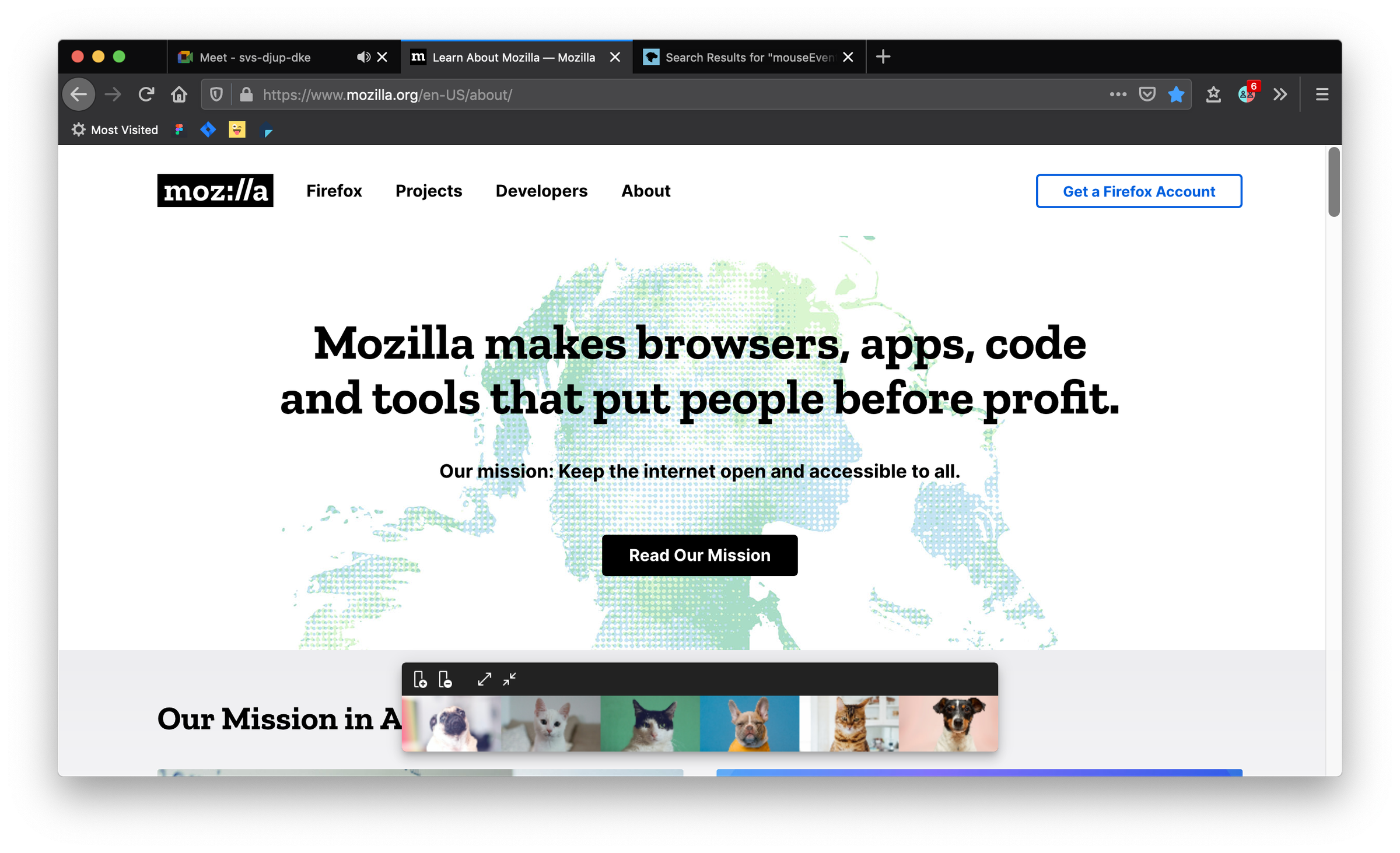
Task: Click the Get a Firefox Account button
Action: click(1138, 191)
